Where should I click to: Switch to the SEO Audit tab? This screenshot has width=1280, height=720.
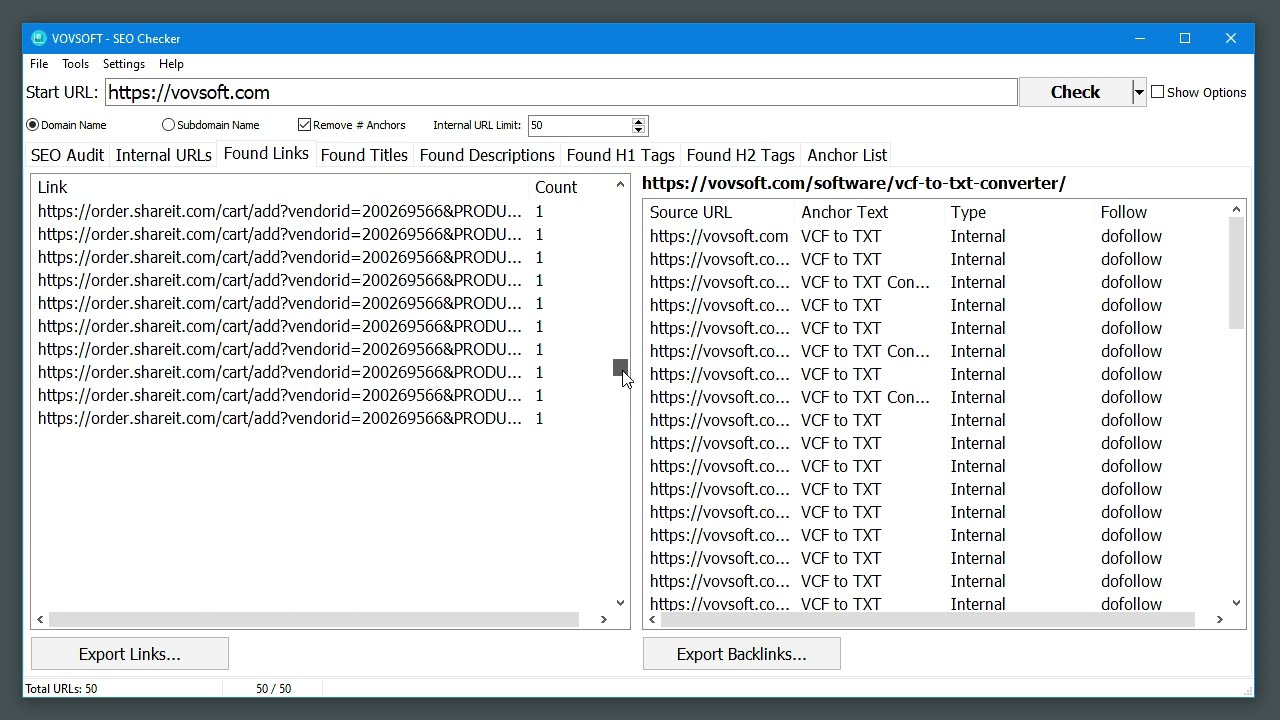[66, 155]
